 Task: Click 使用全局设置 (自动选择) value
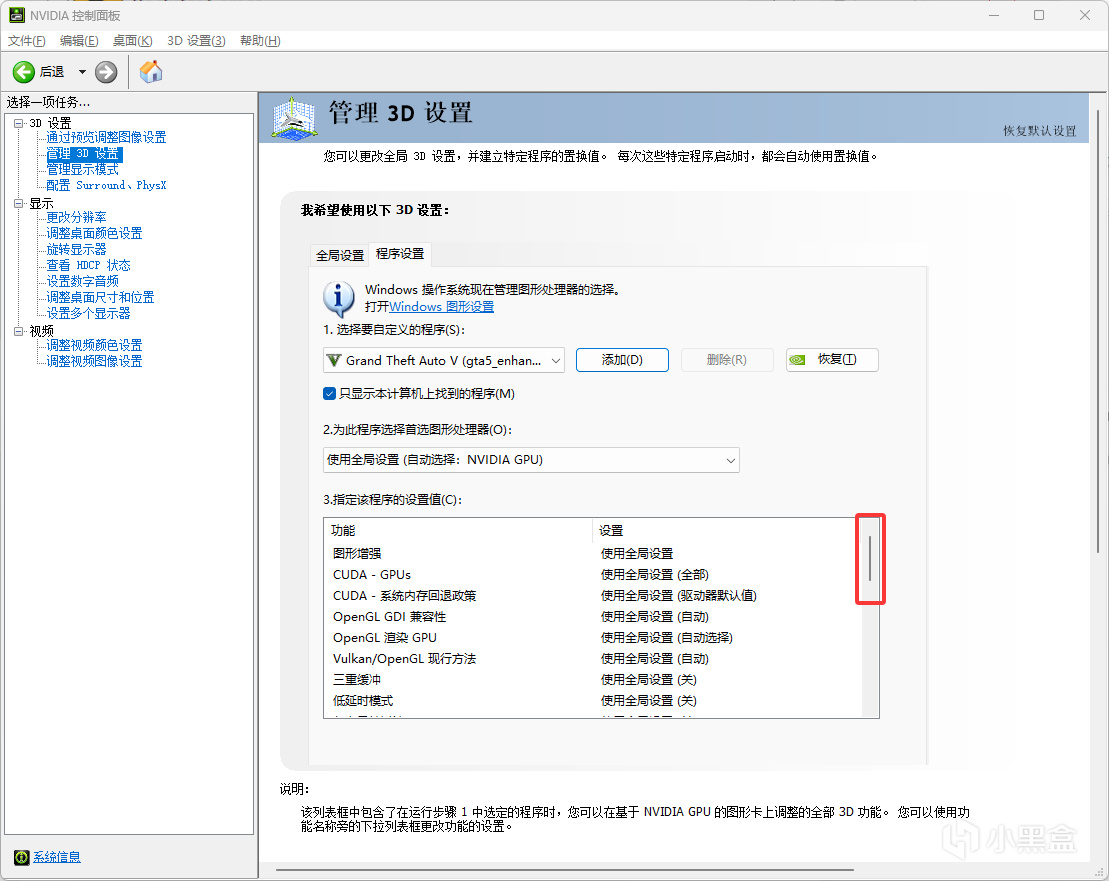pyautogui.click(x=667, y=638)
